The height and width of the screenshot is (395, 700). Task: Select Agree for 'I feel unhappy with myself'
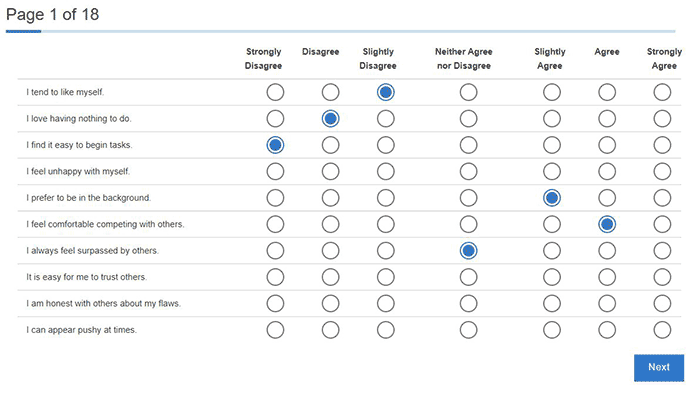point(607,171)
